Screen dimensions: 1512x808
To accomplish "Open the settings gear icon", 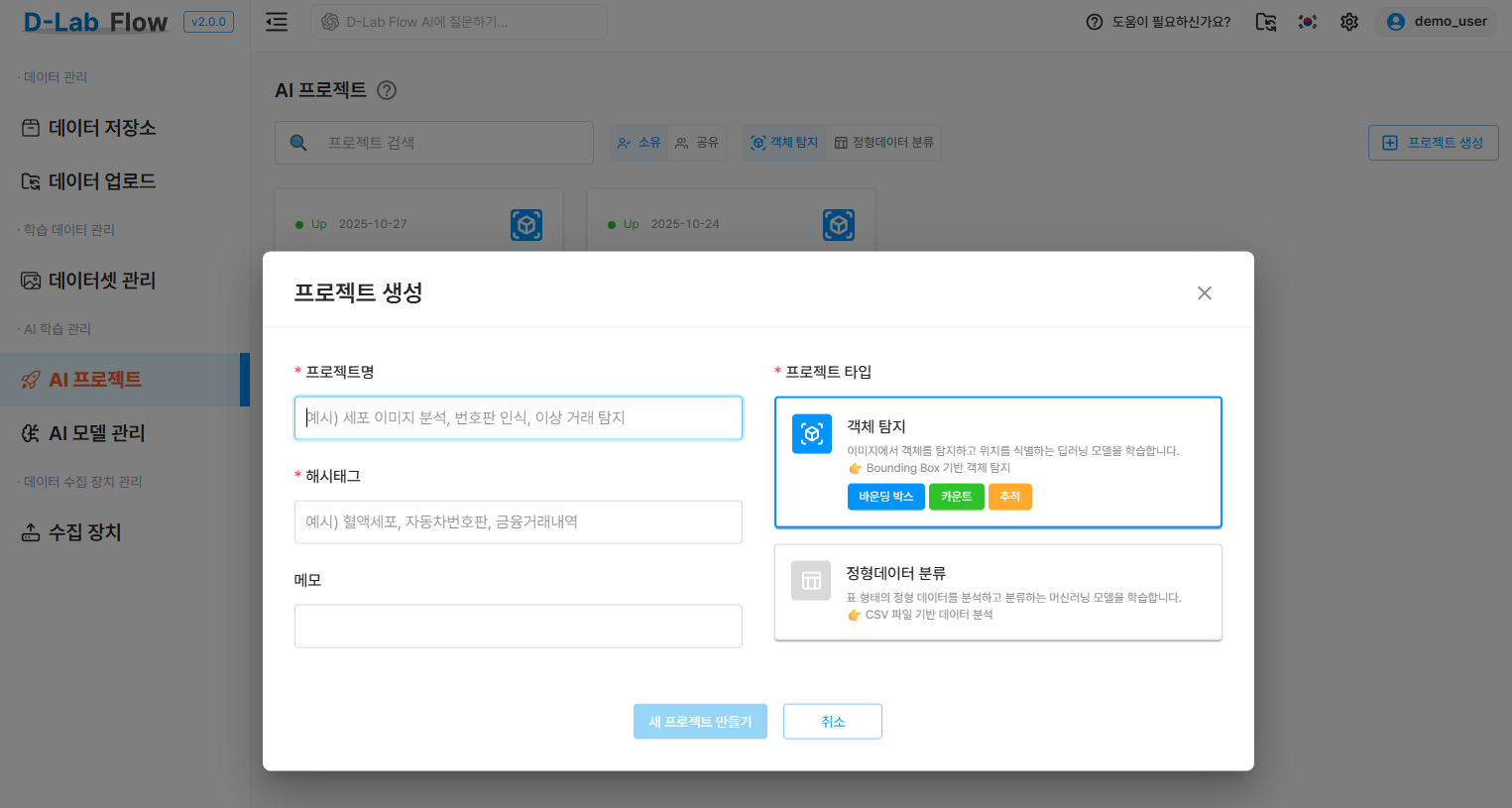I will (1348, 21).
